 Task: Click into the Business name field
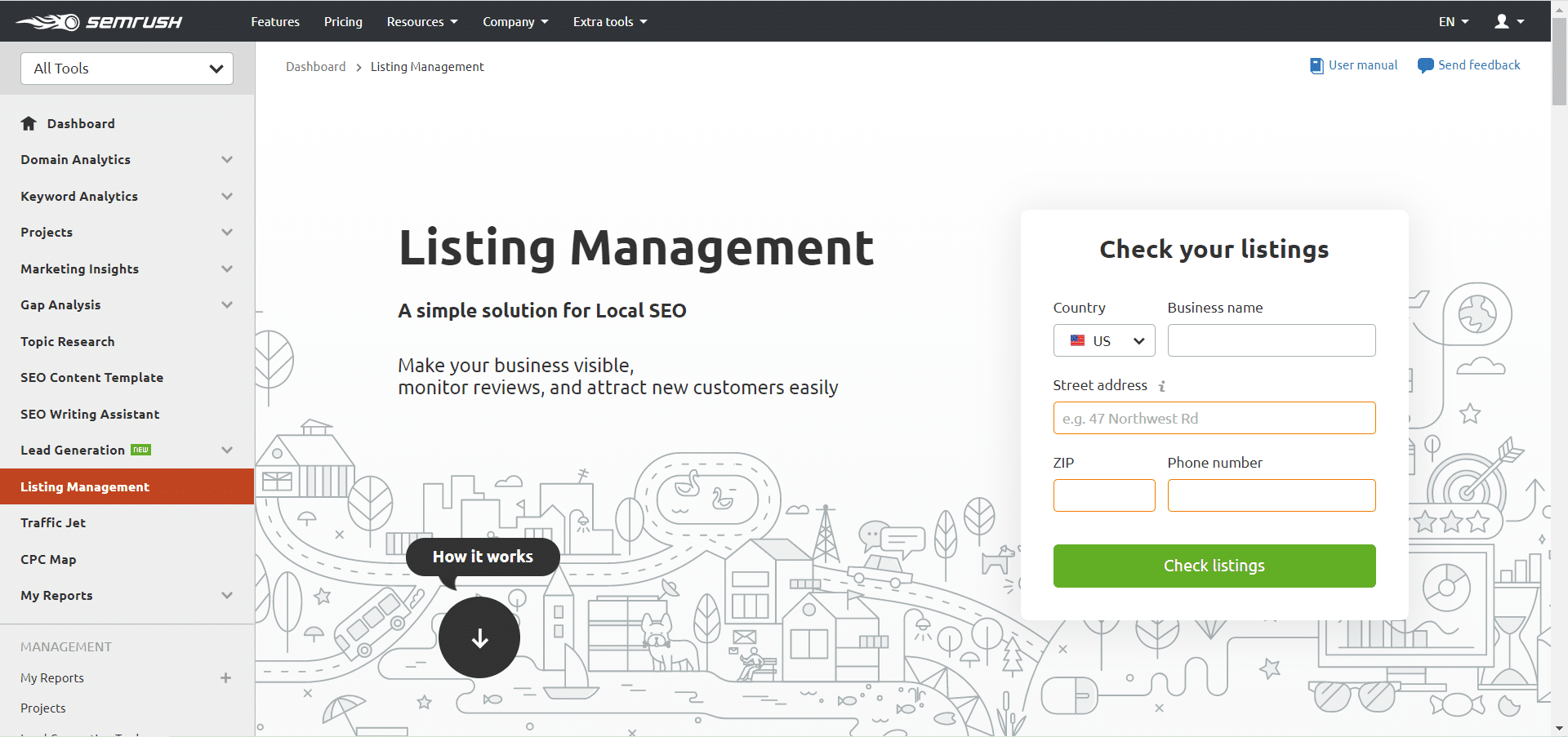pyautogui.click(x=1271, y=340)
